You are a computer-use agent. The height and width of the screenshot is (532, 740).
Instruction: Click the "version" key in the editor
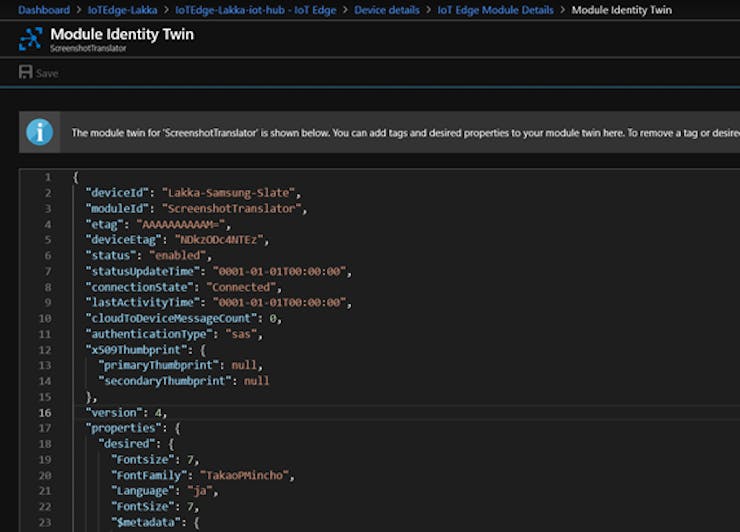pyautogui.click(x=114, y=413)
